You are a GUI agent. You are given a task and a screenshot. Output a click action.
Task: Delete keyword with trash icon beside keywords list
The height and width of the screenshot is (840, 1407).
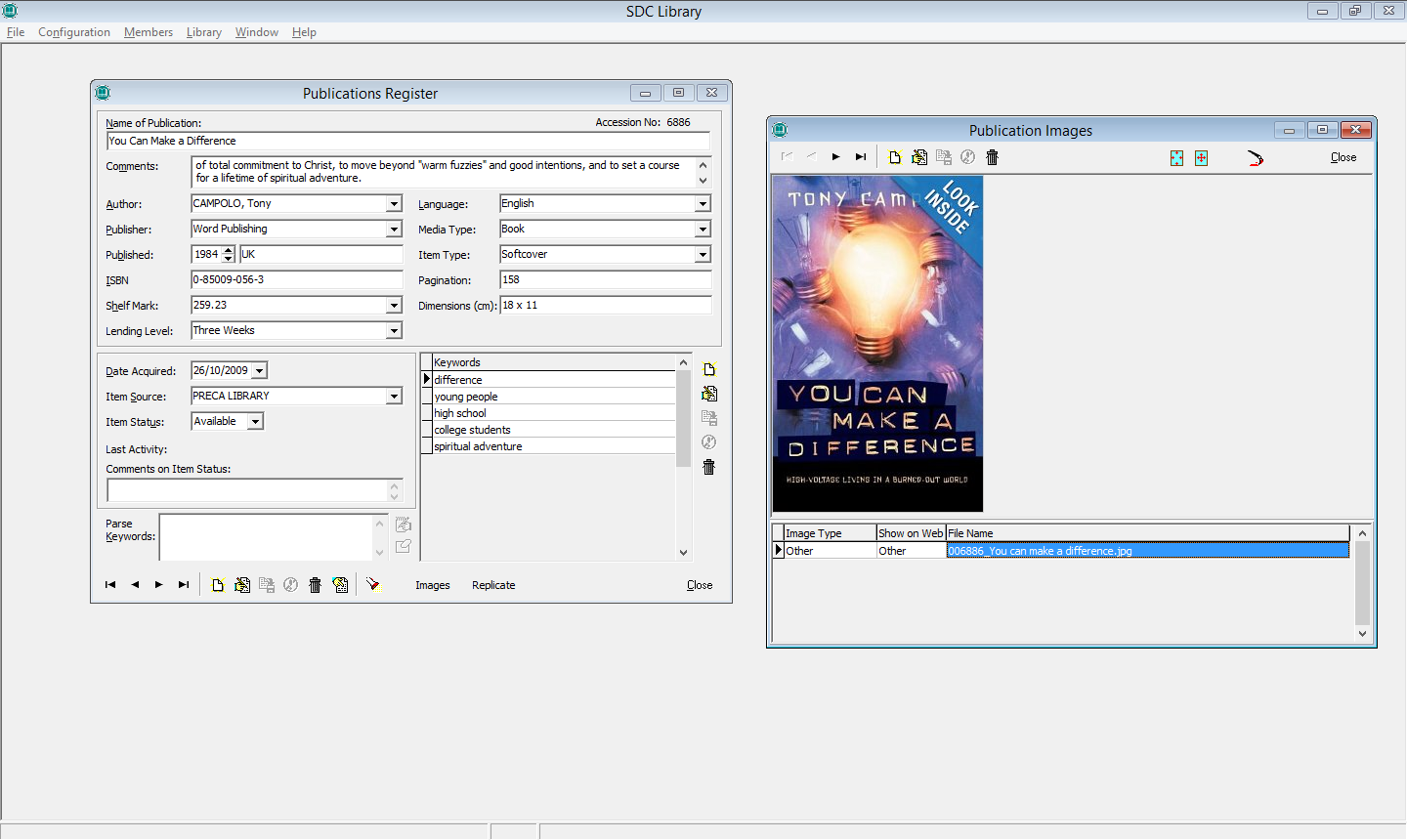tap(709, 467)
